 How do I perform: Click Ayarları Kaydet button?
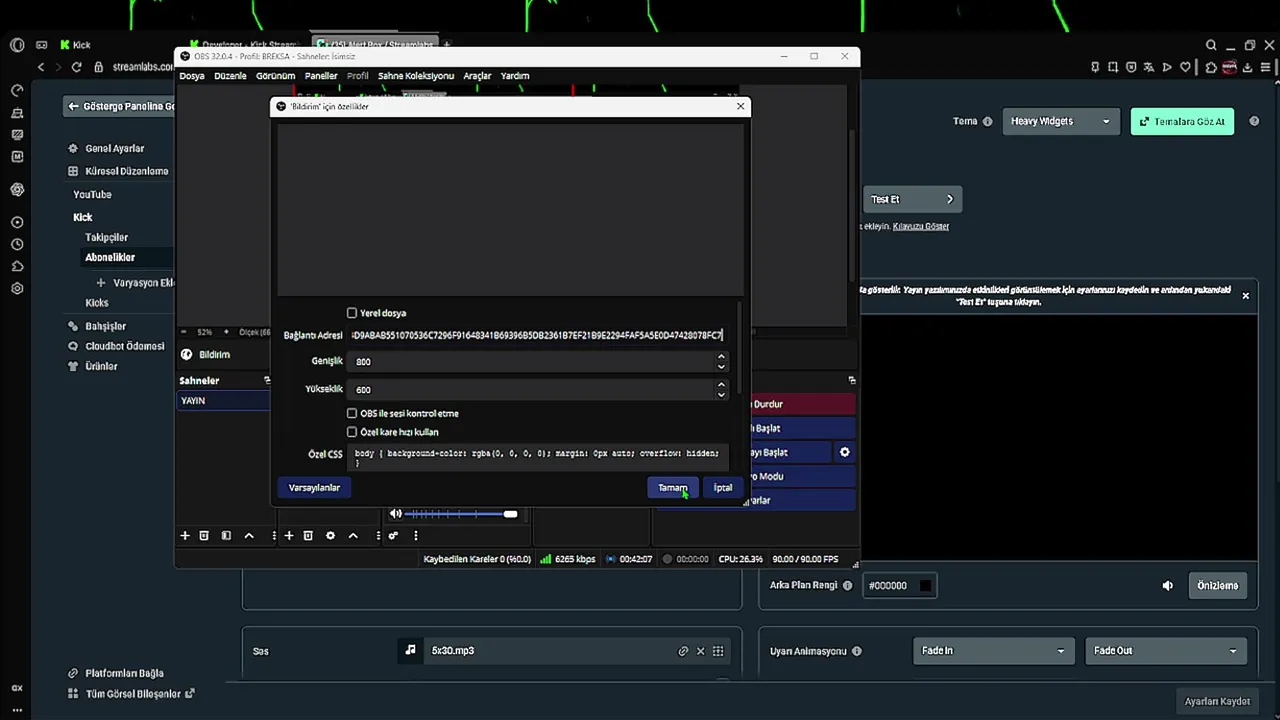[x=1217, y=702]
